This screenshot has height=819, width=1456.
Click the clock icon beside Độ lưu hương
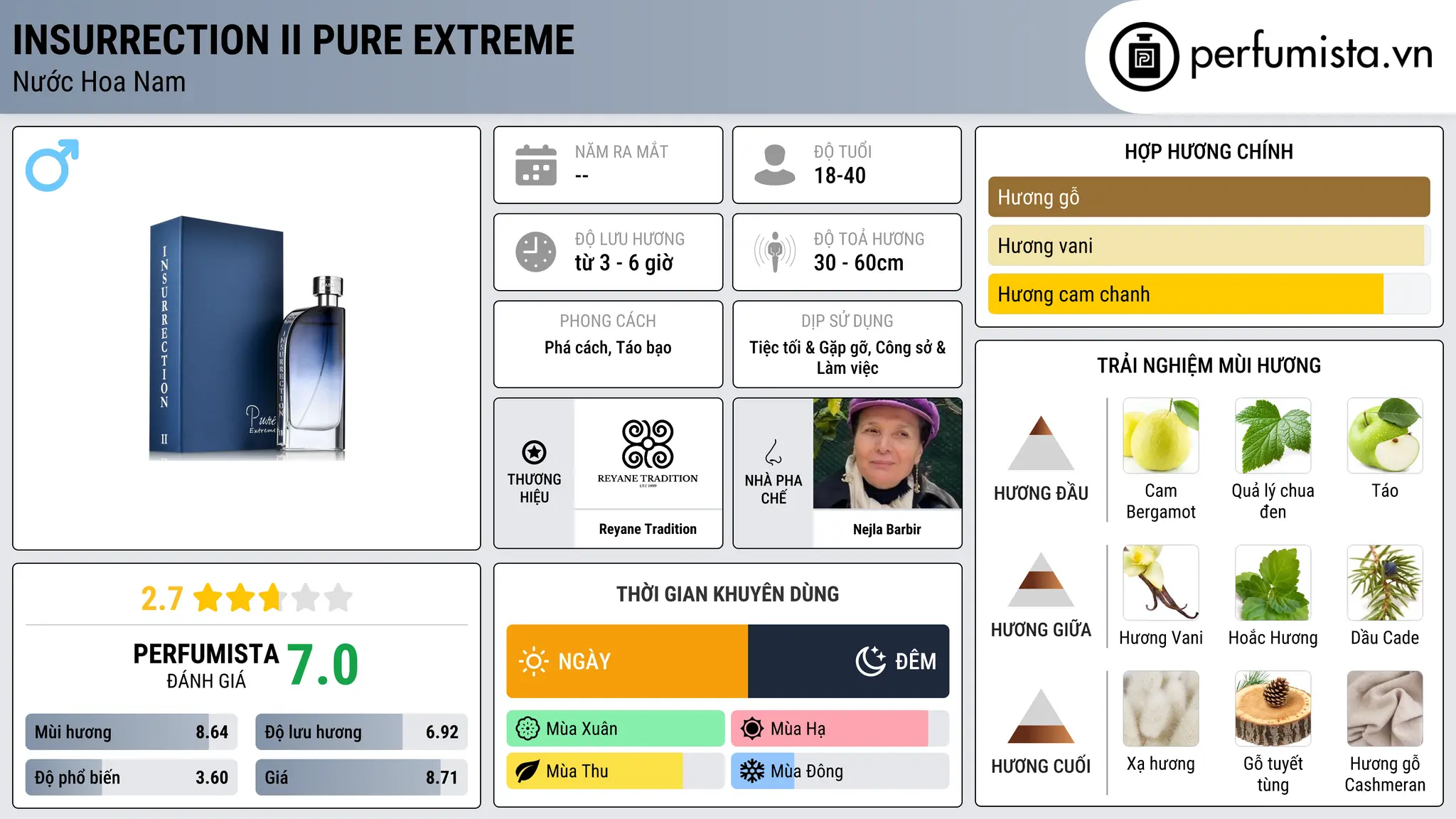(x=536, y=252)
